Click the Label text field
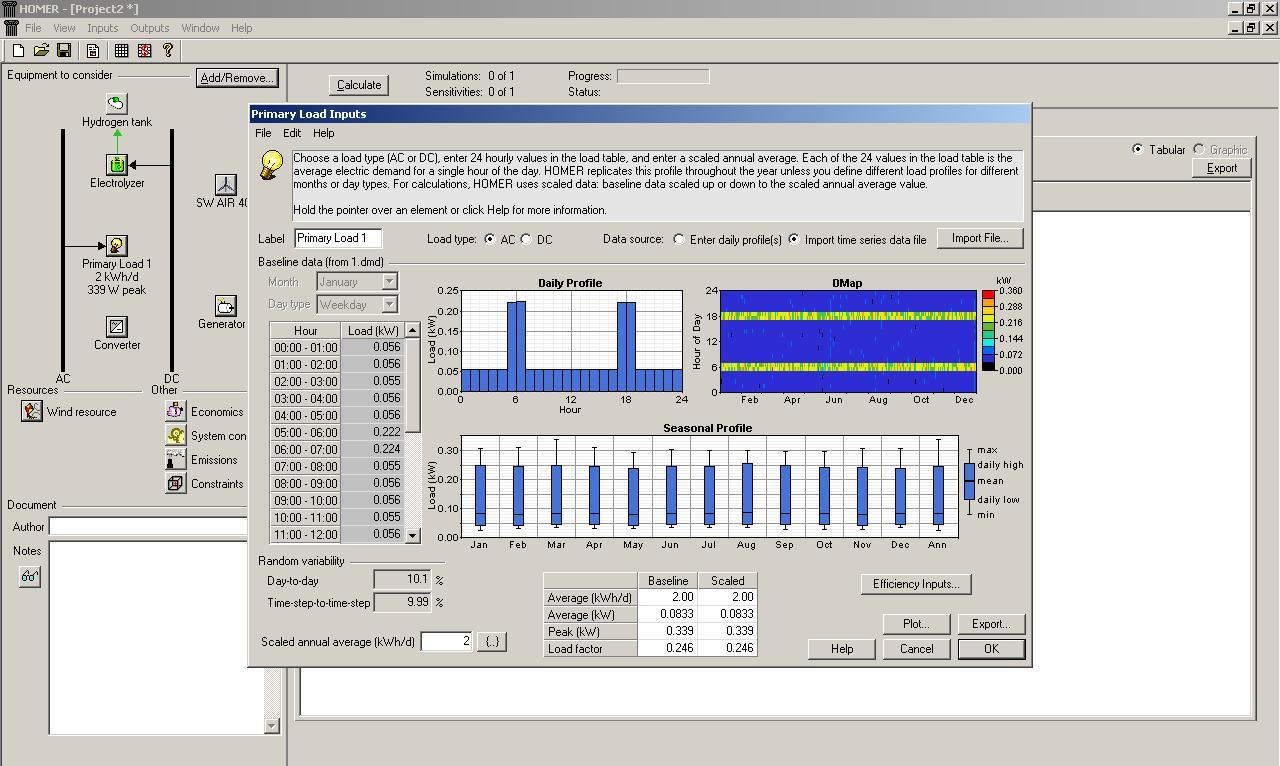This screenshot has width=1280, height=766. pyautogui.click(x=338, y=238)
